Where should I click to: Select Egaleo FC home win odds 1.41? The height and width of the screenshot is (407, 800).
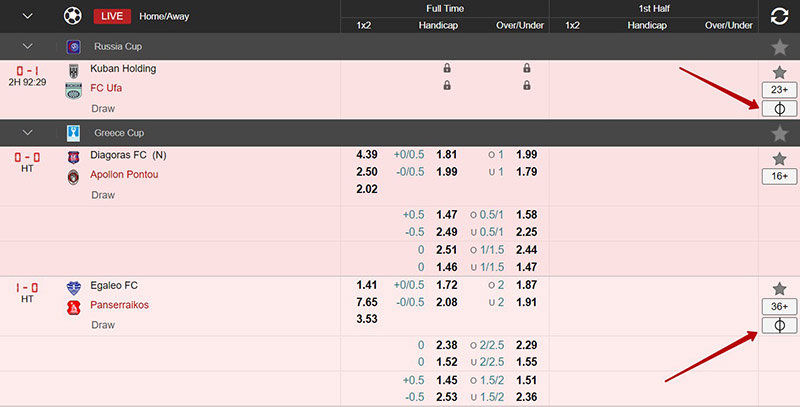[366, 286]
